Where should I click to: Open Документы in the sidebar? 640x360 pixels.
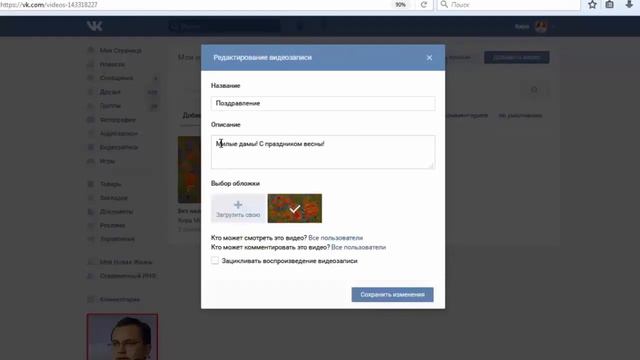tap(116, 211)
